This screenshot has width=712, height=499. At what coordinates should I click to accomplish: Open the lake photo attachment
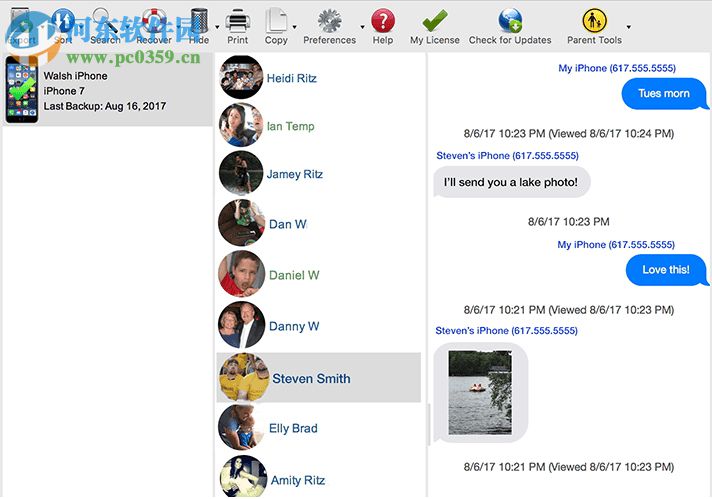(480, 393)
